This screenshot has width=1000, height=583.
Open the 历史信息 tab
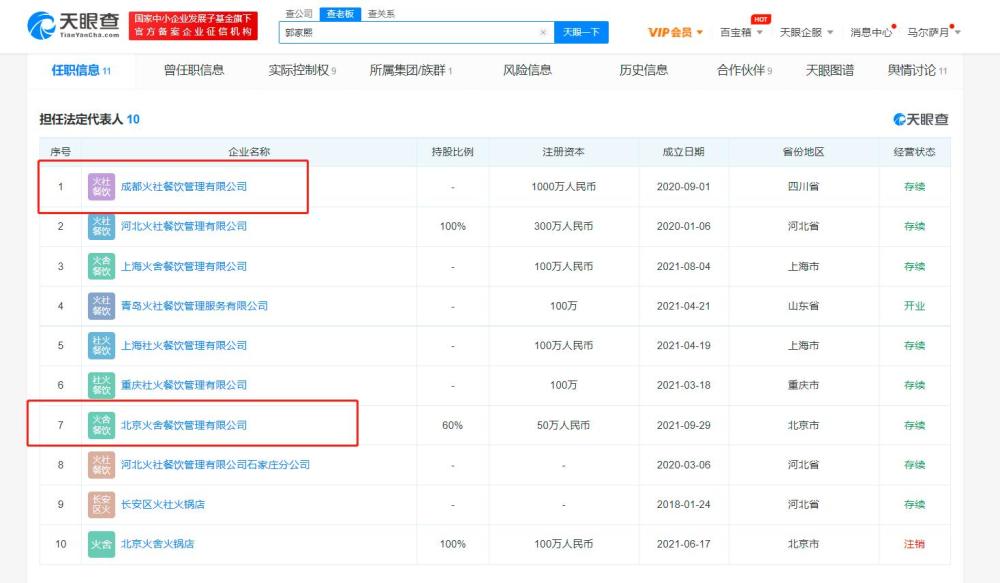coord(643,71)
